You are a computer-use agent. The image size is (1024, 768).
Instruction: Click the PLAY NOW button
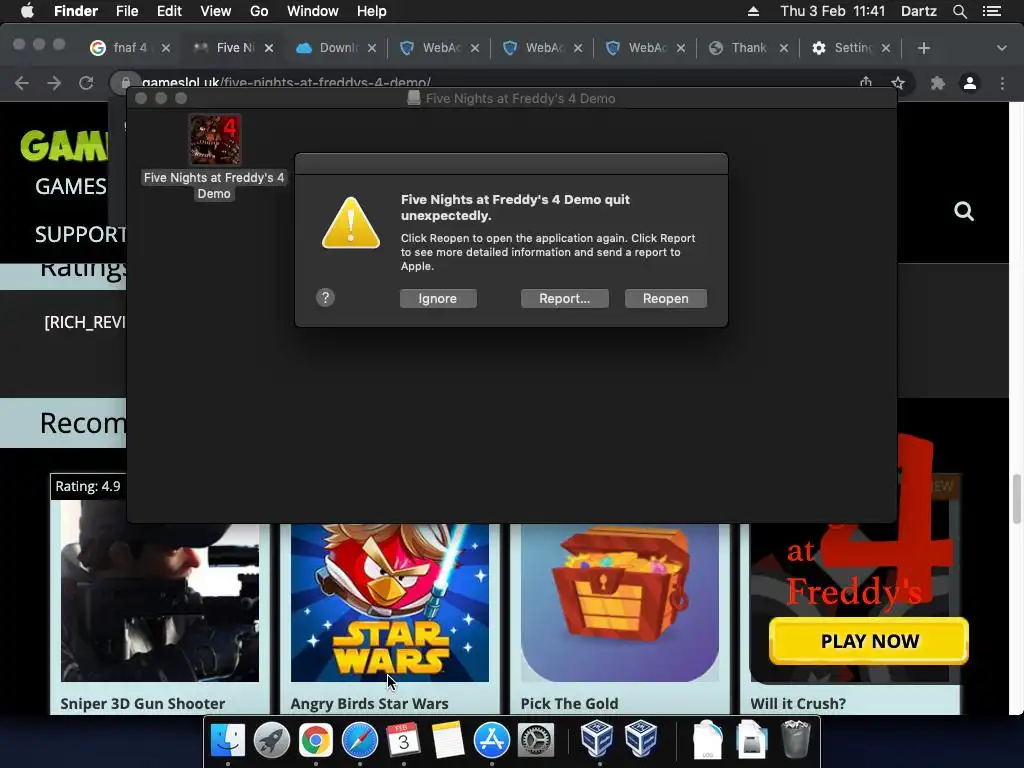(x=869, y=641)
